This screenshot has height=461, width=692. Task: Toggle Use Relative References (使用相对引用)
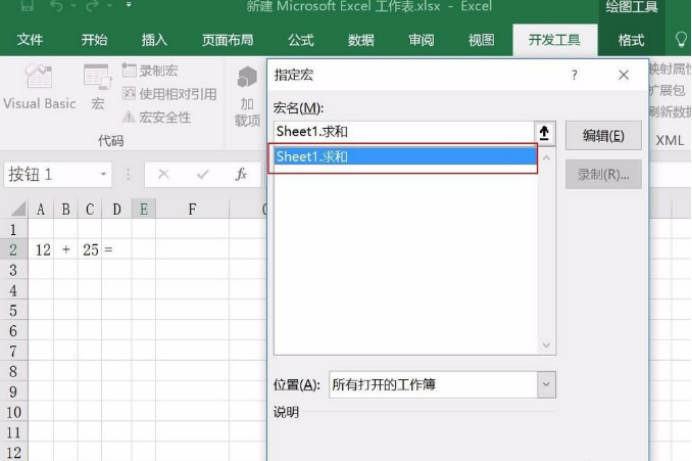(169, 94)
